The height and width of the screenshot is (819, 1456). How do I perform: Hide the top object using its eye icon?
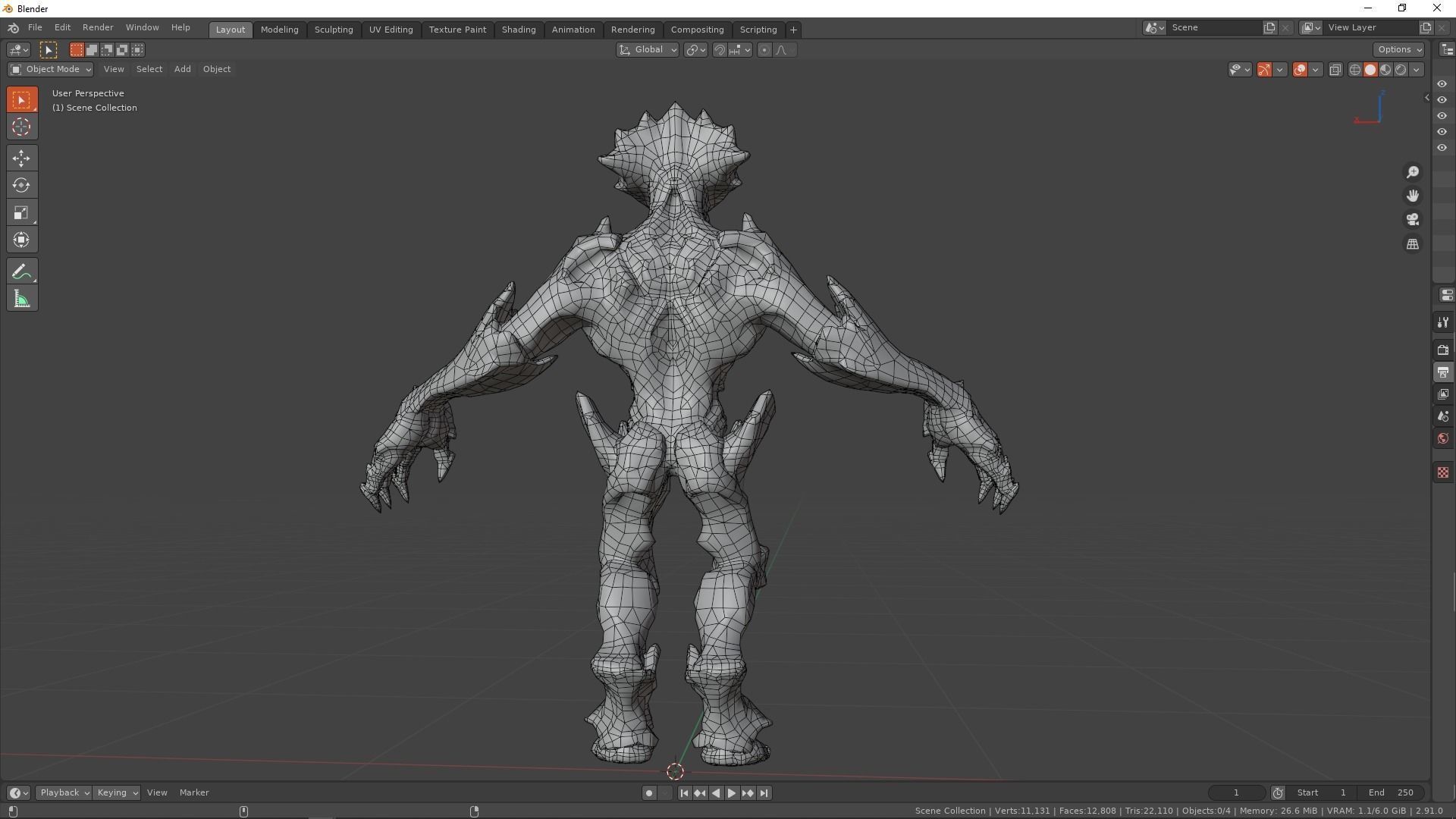tap(1442, 83)
